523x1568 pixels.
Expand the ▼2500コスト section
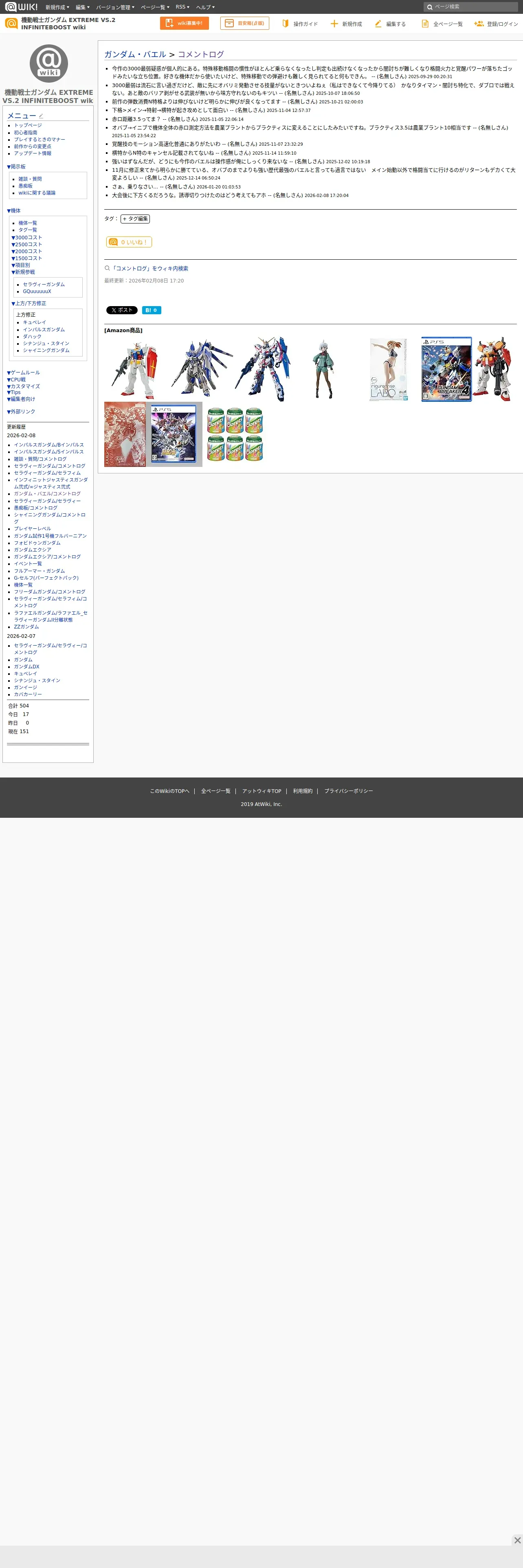tap(27, 244)
